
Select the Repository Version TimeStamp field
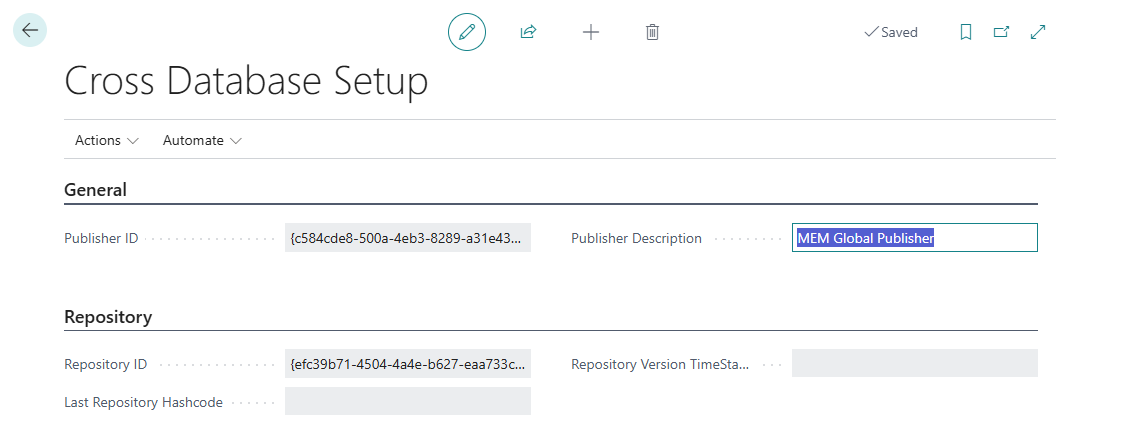coord(914,364)
